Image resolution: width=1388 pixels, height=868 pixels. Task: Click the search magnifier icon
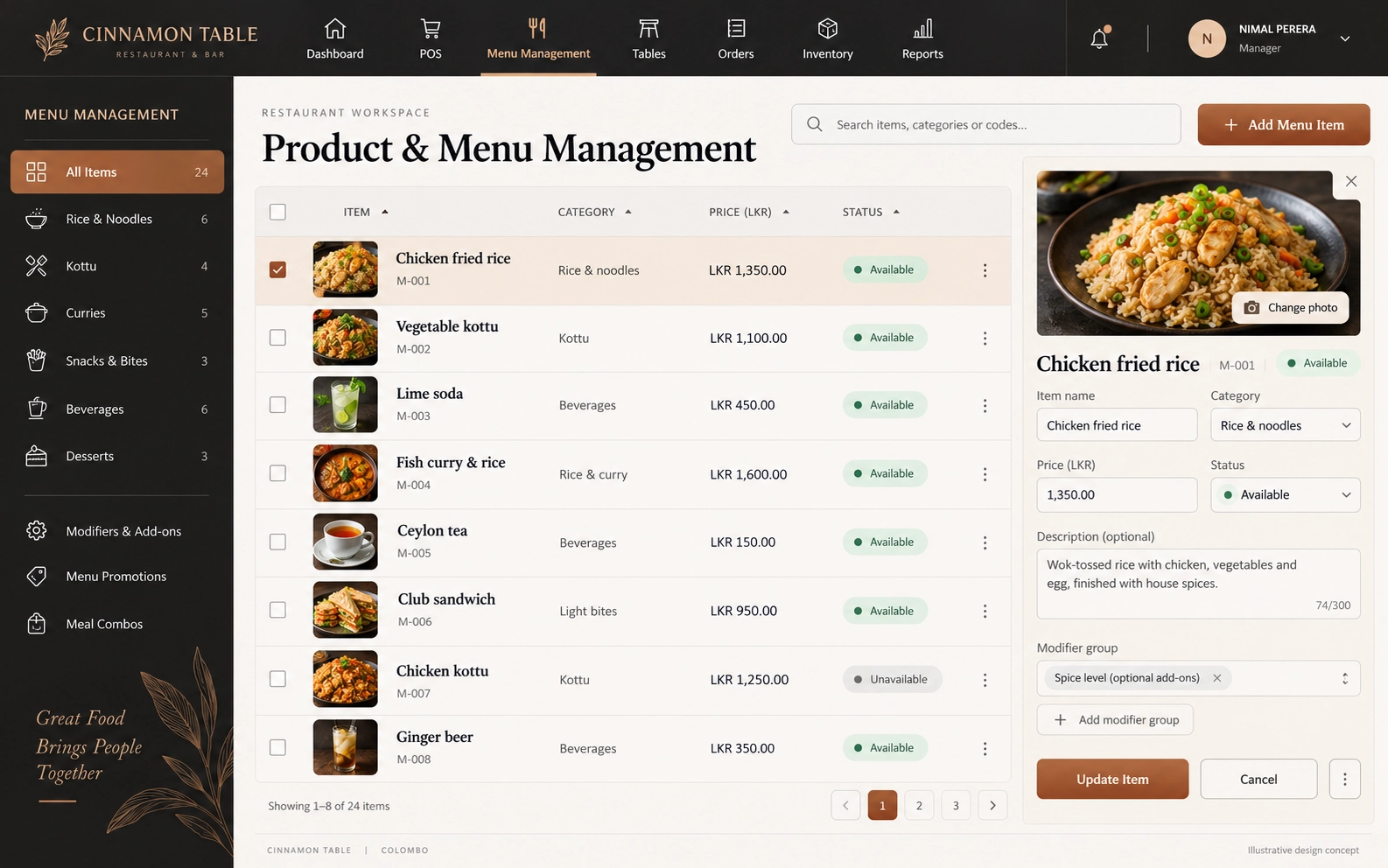pyautogui.click(x=815, y=124)
